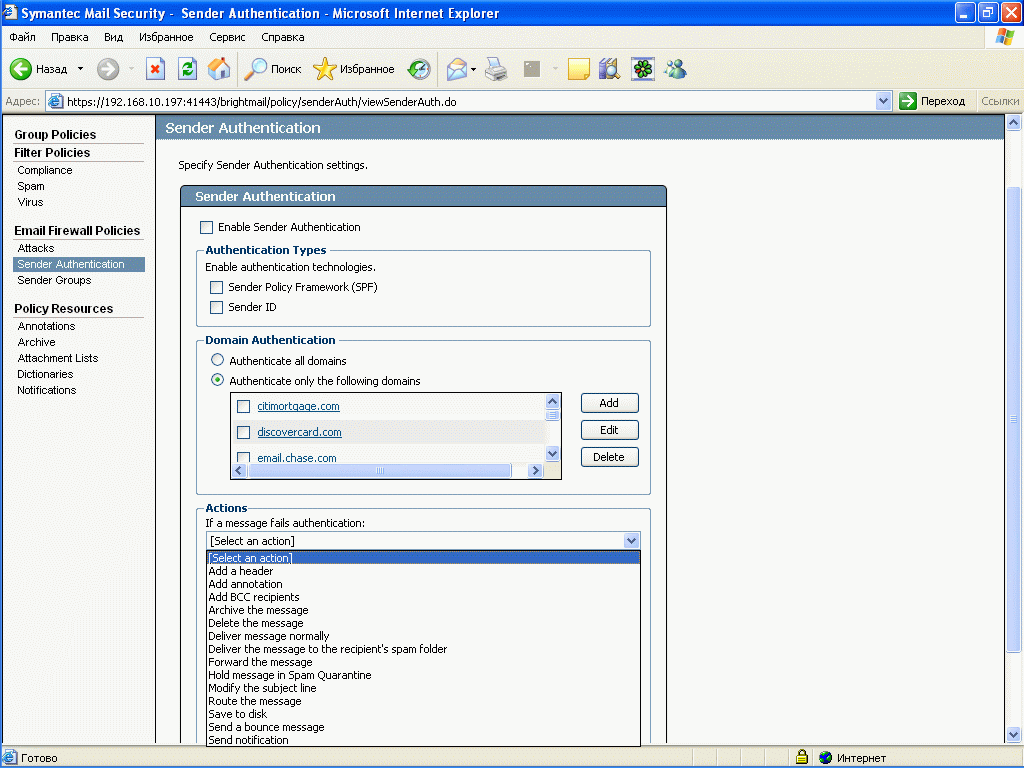
Task: Click the Mail envelope icon
Action: click(456, 69)
